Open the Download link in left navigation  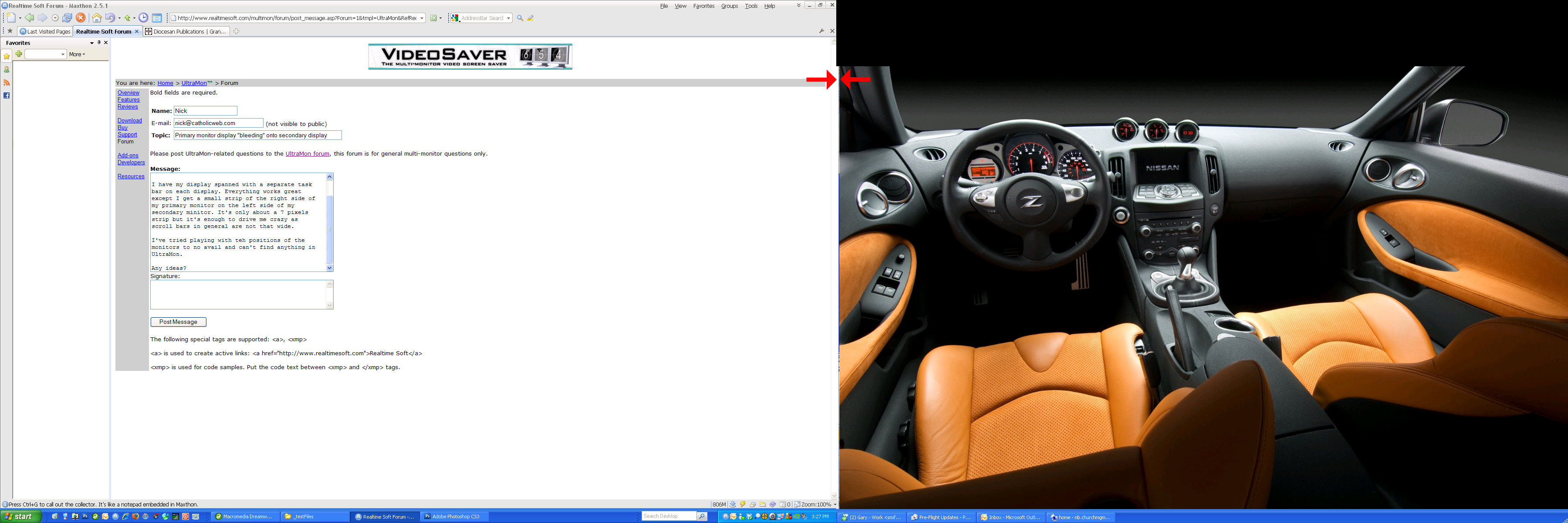pyautogui.click(x=130, y=121)
